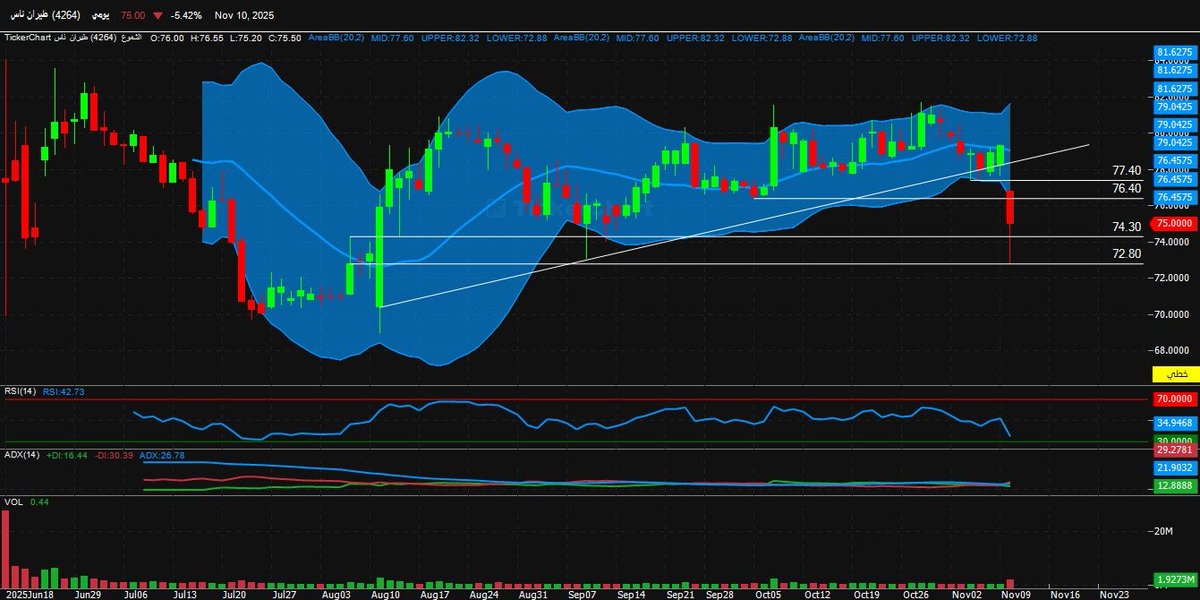This screenshot has width=1200, height=600.
Task: Click the Sep07 date axis label
Action: (x=582, y=594)
